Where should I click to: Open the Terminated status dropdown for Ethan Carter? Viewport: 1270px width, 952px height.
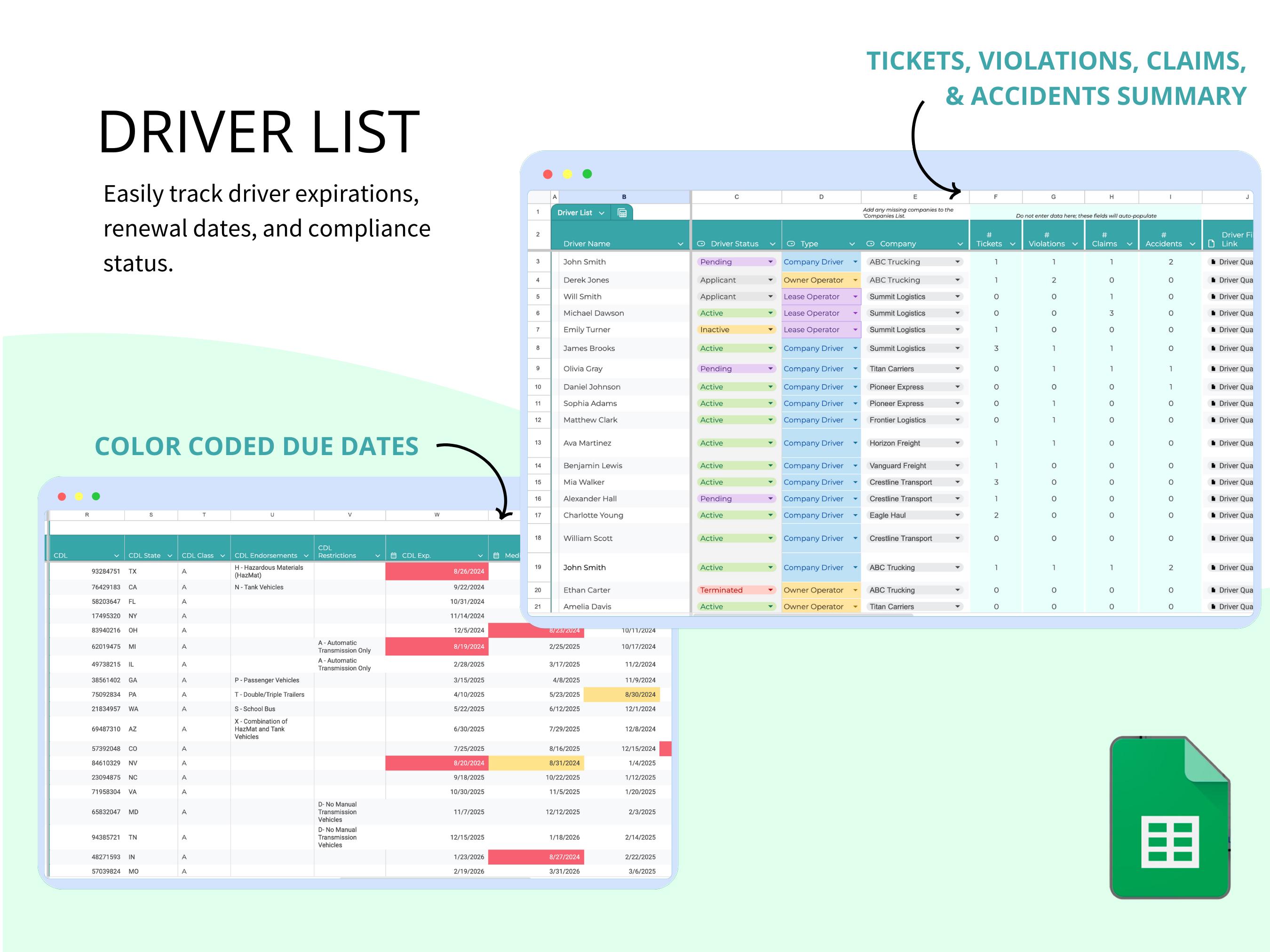point(770,590)
